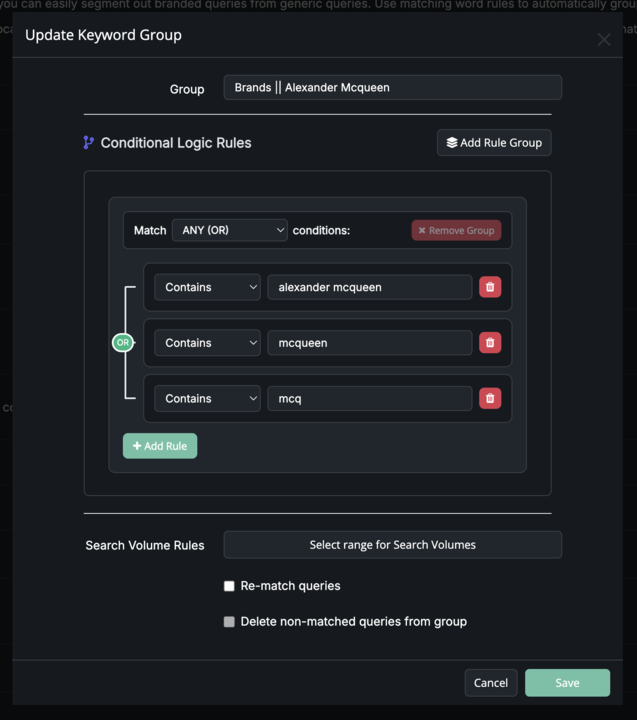Click the Conditional Logic Rules branch icon
The height and width of the screenshot is (720, 637).
[x=89, y=143]
